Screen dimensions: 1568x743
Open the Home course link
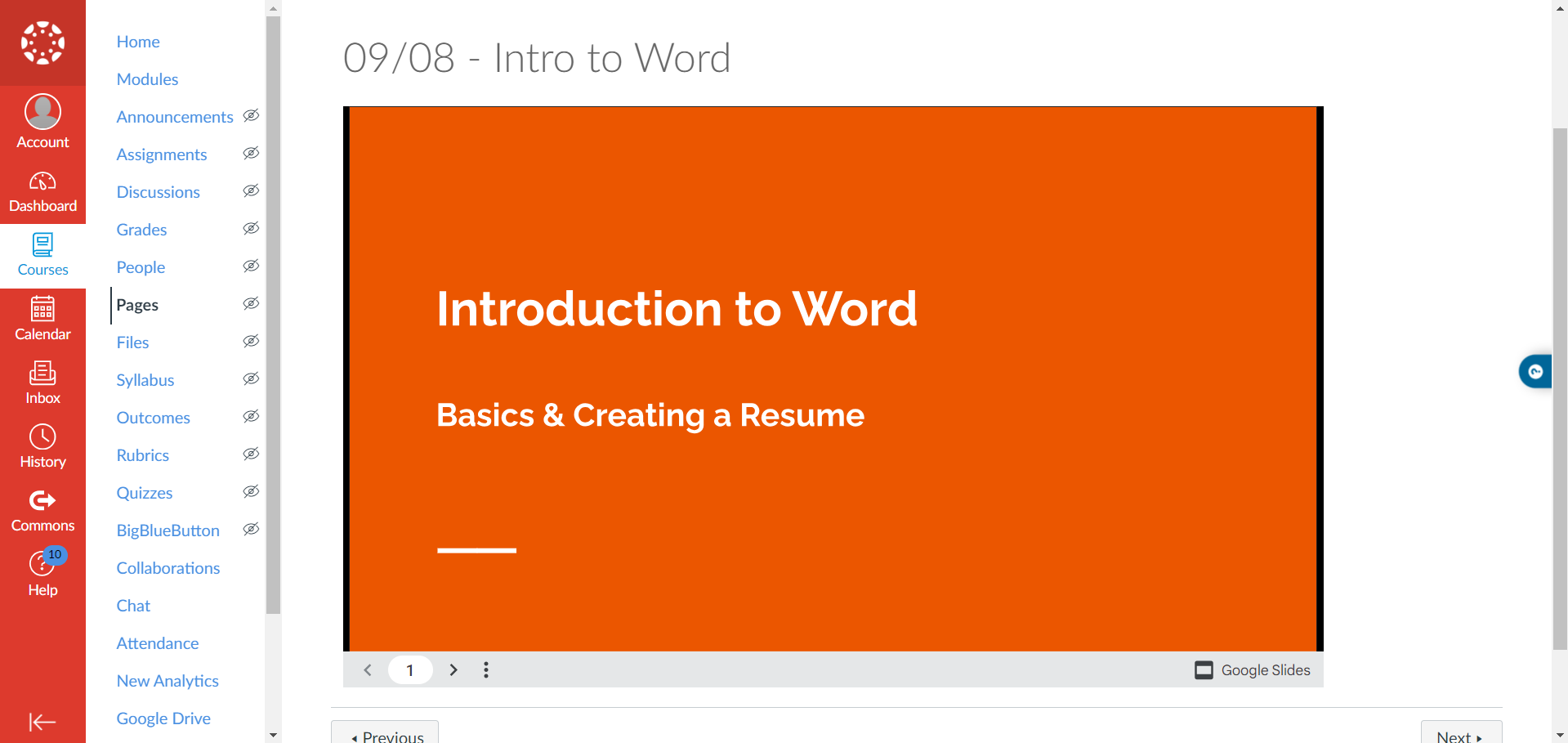(138, 42)
